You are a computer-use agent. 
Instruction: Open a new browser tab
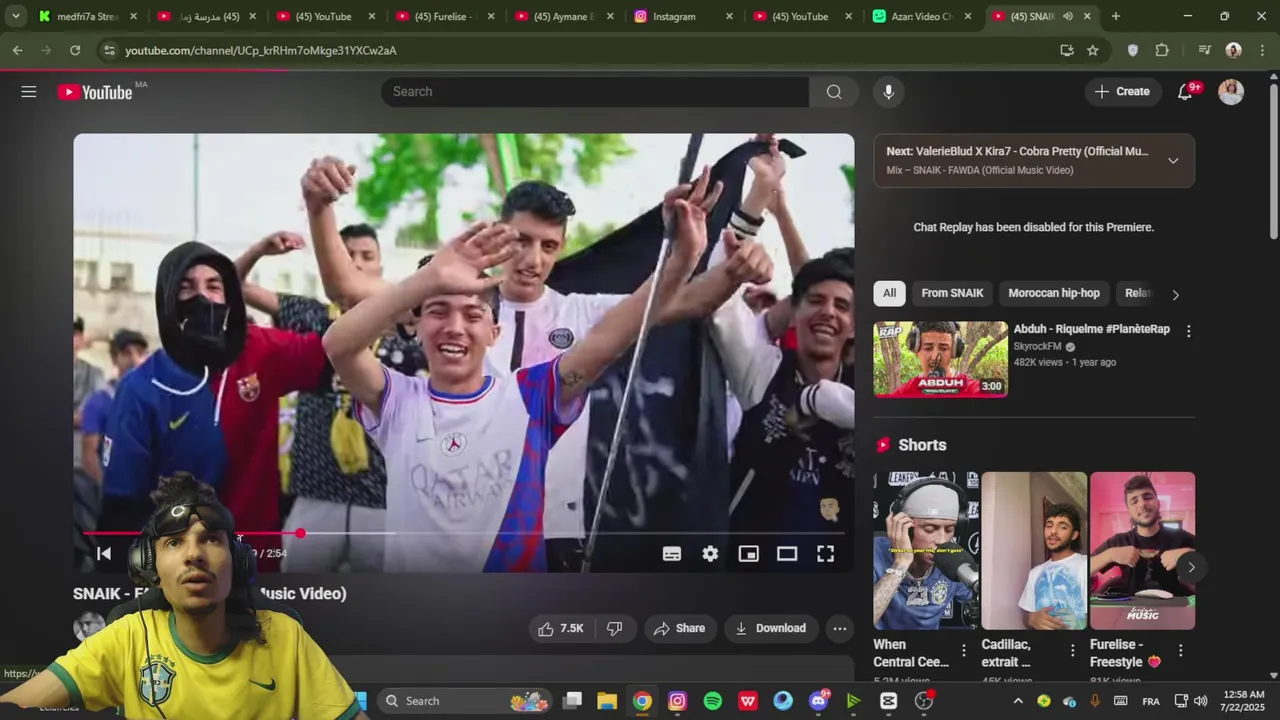[1115, 16]
